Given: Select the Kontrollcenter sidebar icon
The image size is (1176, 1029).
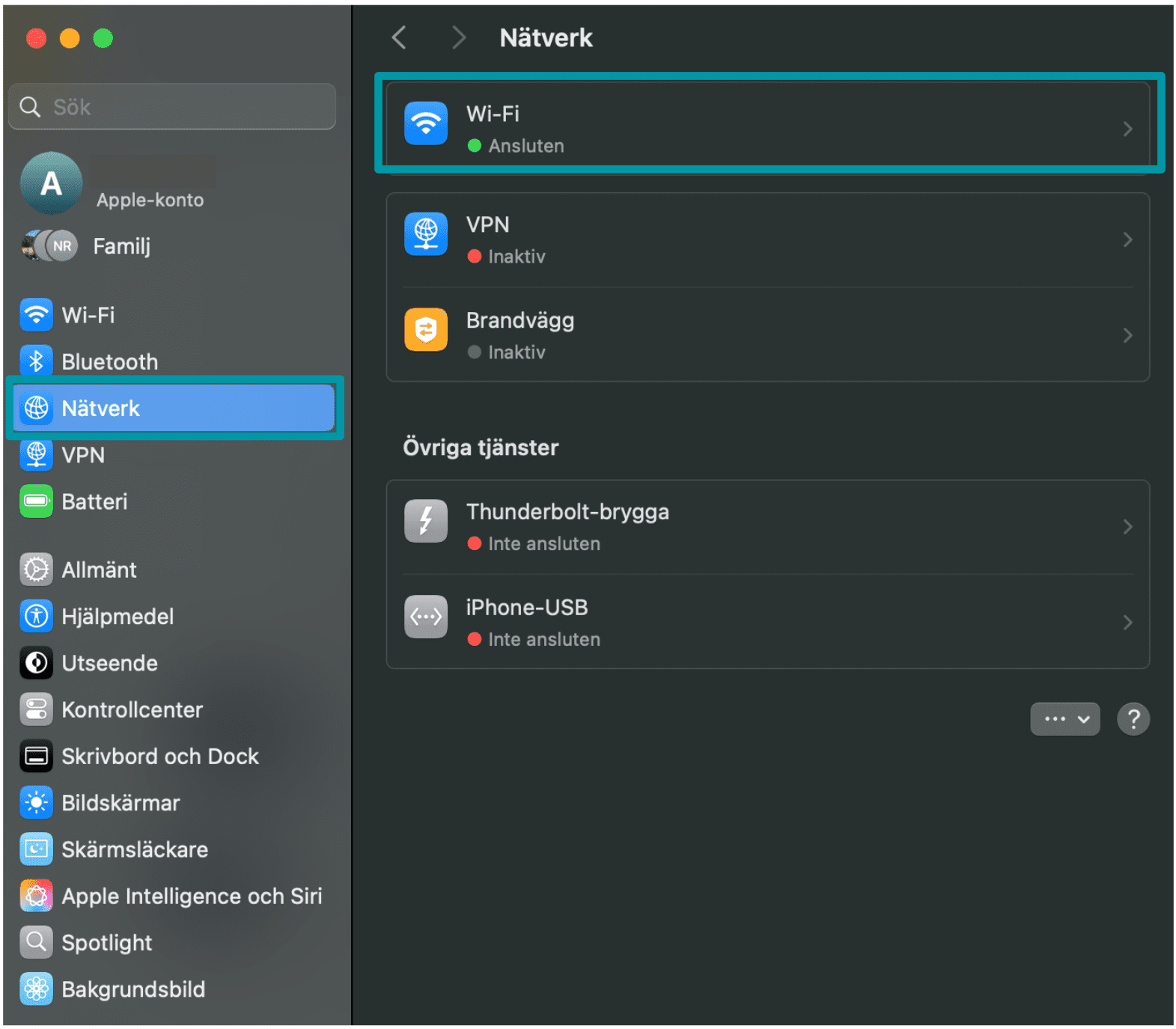Looking at the screenshot, I should tap(36, 709).
